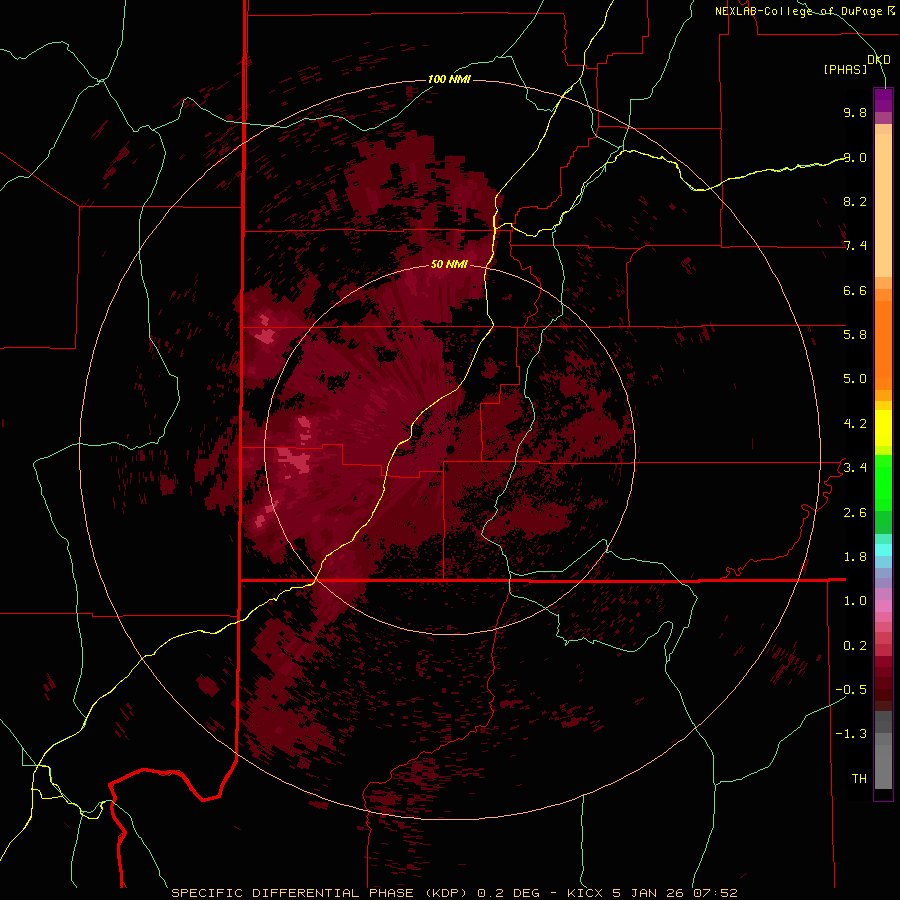
Task: Click the DKD product code label
Action: [879, 60]
